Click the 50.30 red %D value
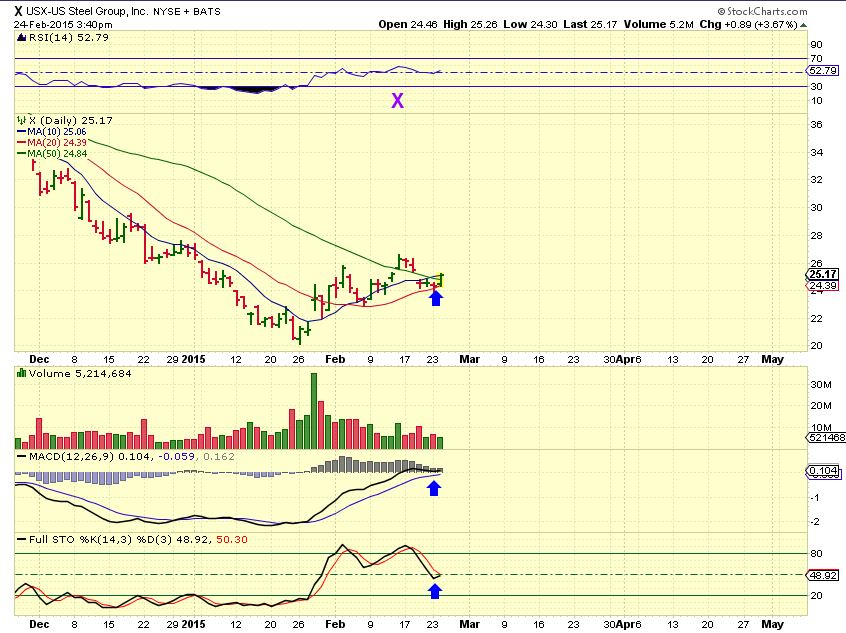This screenshot has height=633, width=846. [x=231, y=539]
